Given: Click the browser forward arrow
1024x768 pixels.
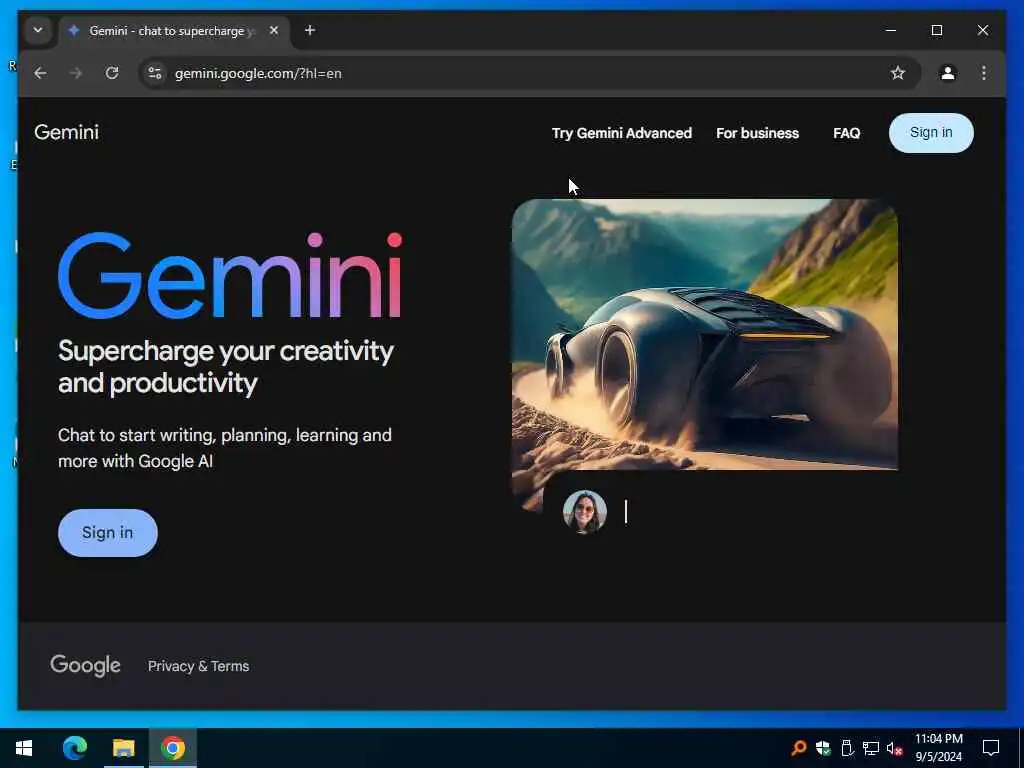Looking at the screenshot, I should coord(76,73).
